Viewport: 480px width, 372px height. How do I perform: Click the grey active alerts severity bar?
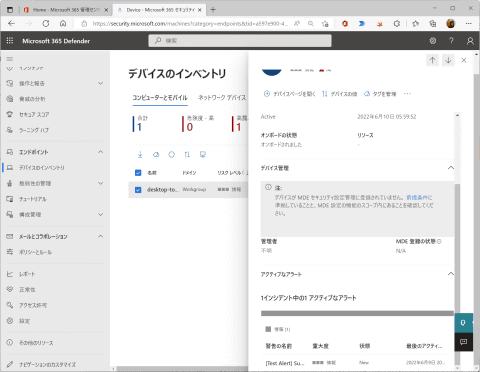(x=357, y=313)
